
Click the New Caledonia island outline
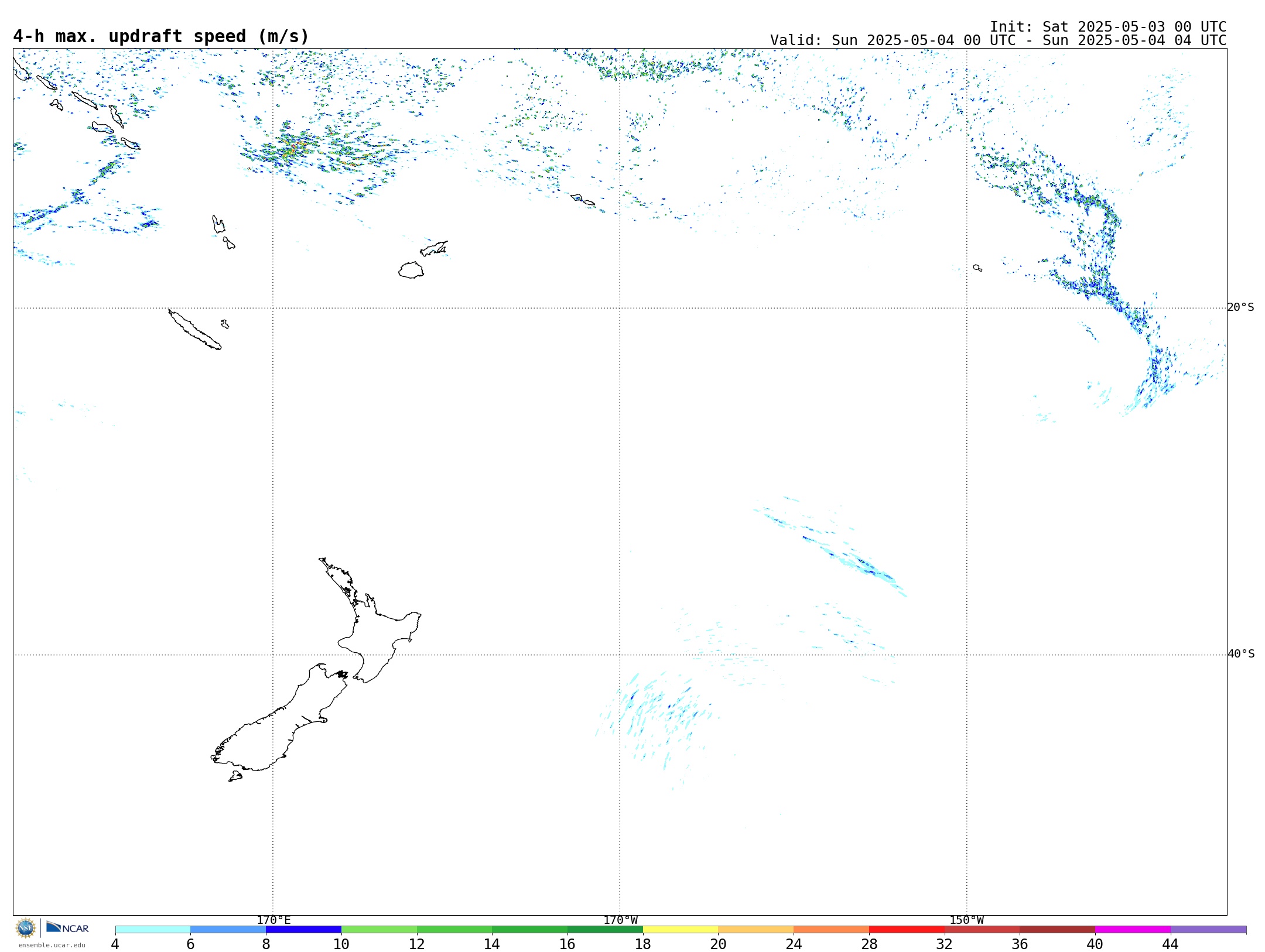point(194,330)
